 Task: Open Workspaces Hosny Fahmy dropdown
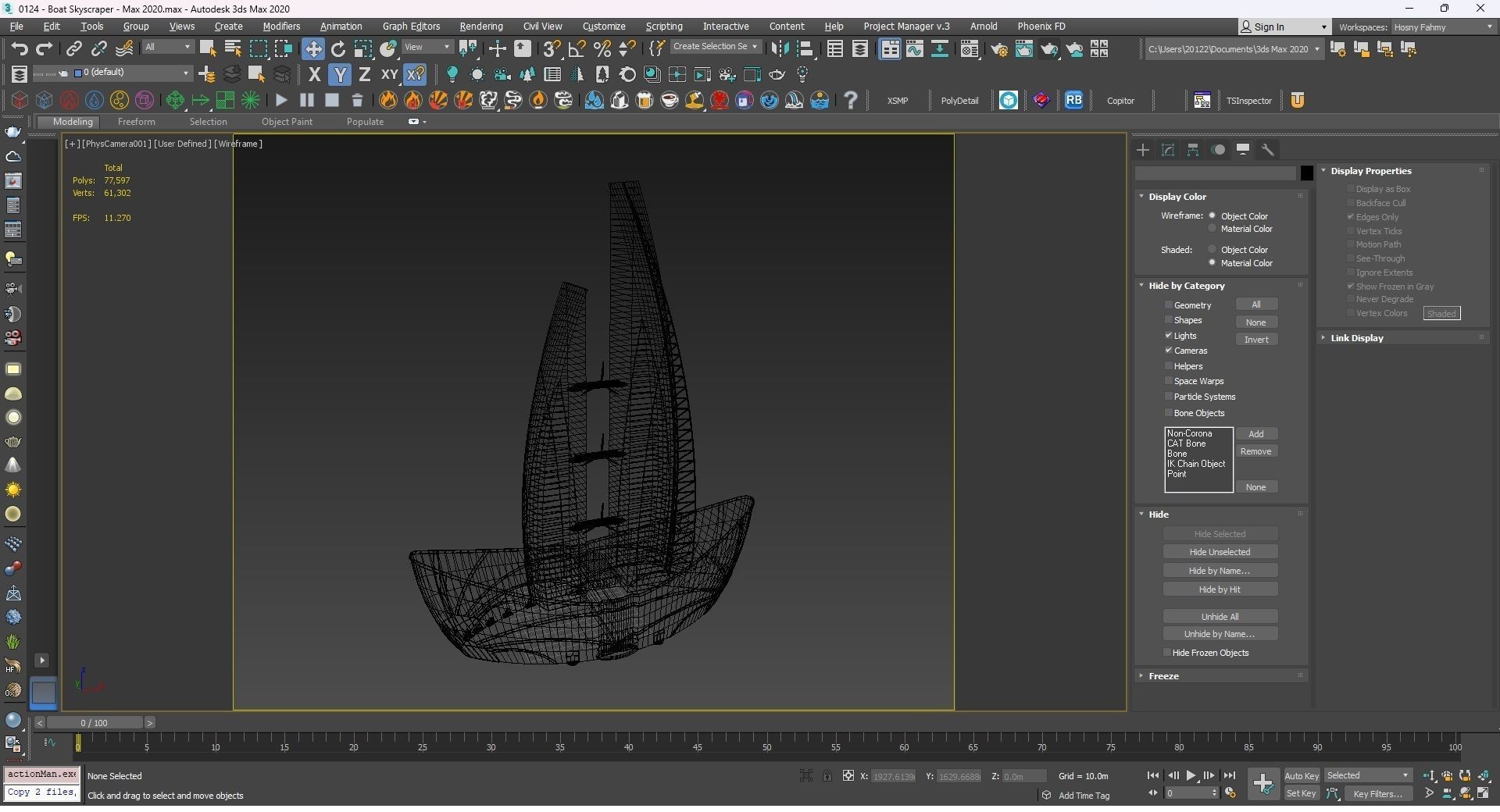point(1443,27)
